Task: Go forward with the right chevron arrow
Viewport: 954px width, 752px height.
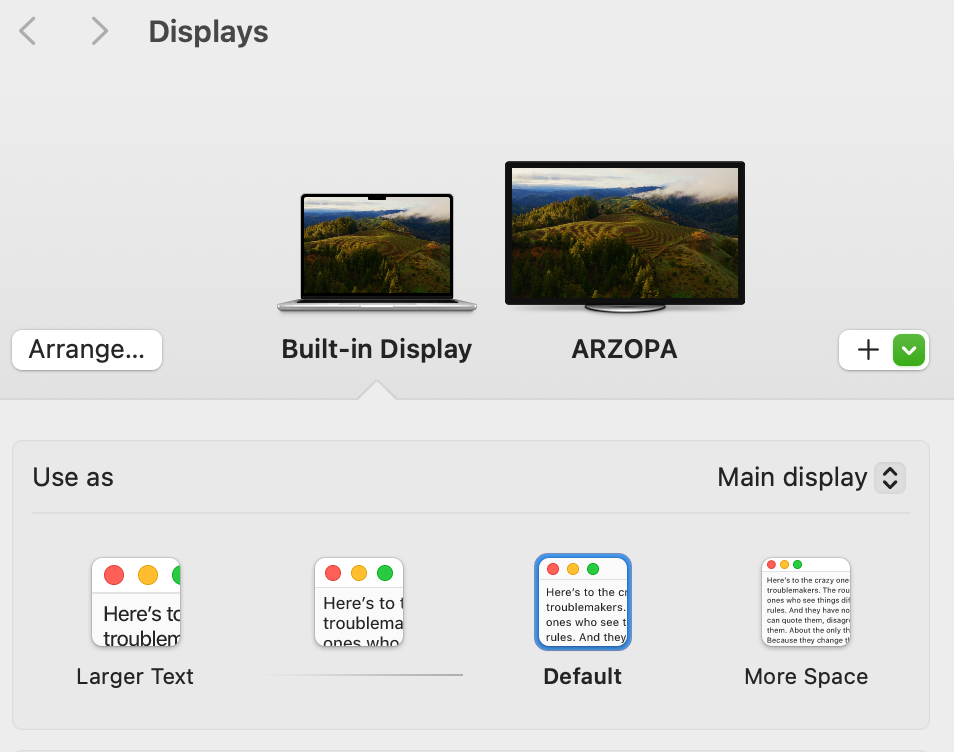Action: point(99,31)
